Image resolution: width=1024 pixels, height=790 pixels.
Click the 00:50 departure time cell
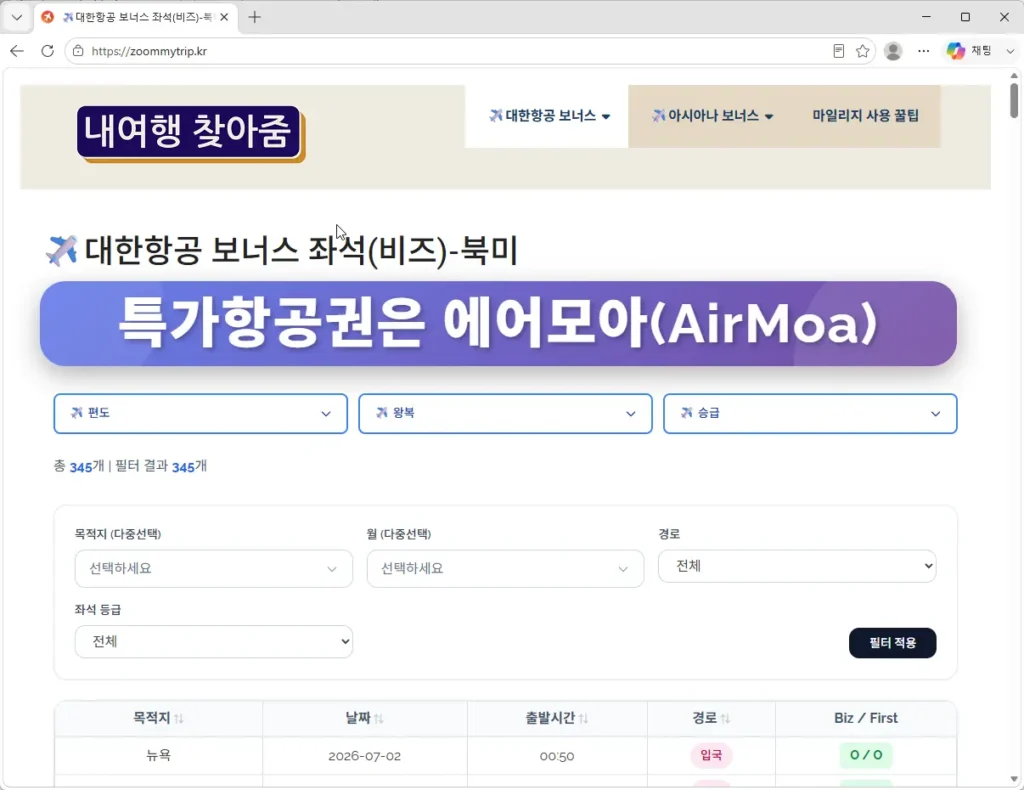[557, 756]
